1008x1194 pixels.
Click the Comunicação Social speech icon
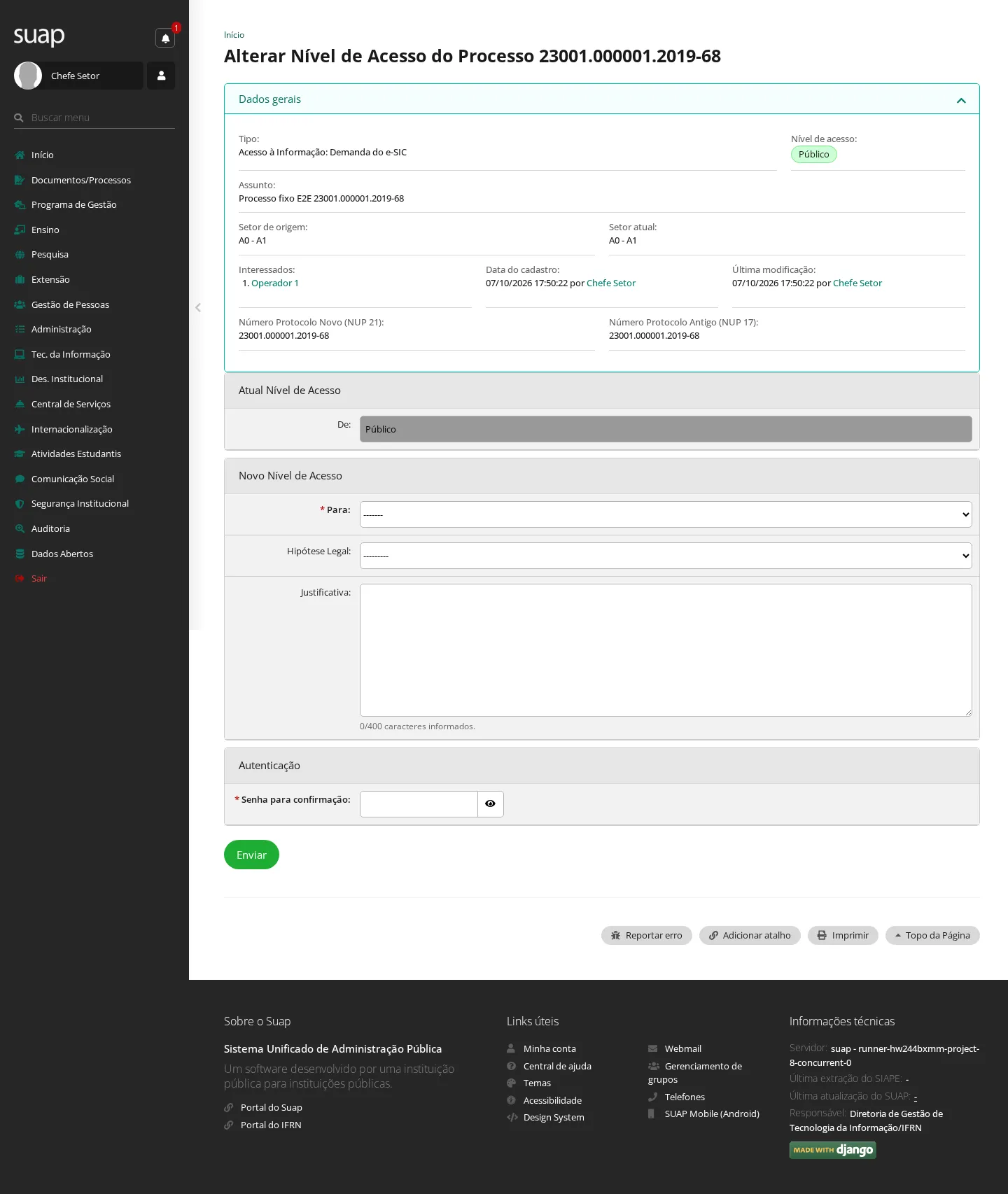click(x=20, y=479)
